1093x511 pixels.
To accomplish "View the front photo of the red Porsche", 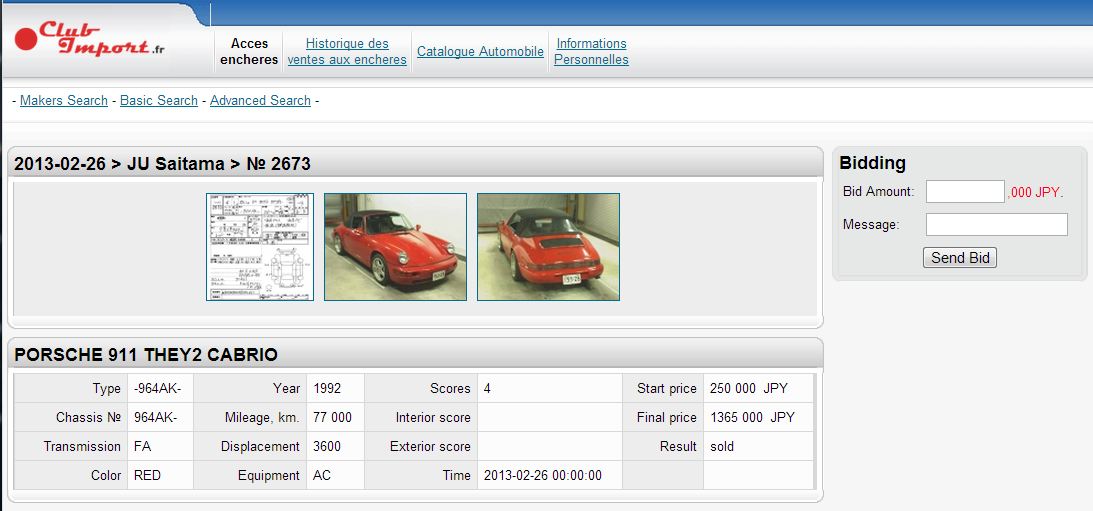I will point(395,247).
